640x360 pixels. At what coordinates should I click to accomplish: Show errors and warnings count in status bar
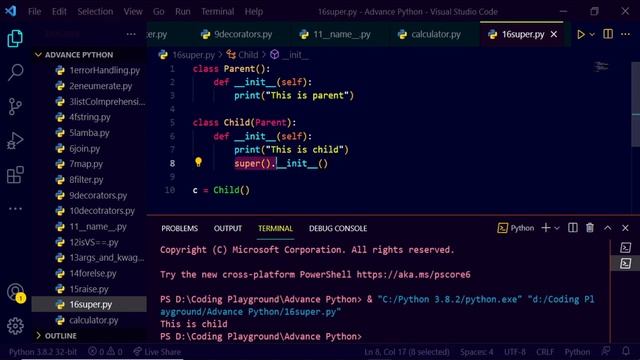(105, 352)
